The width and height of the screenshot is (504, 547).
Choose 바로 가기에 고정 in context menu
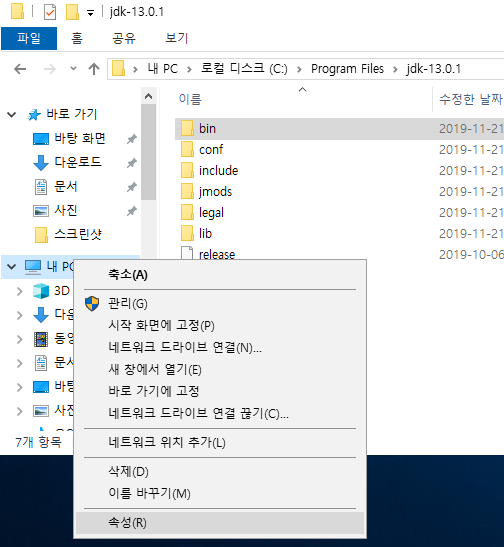pos(220,391)
